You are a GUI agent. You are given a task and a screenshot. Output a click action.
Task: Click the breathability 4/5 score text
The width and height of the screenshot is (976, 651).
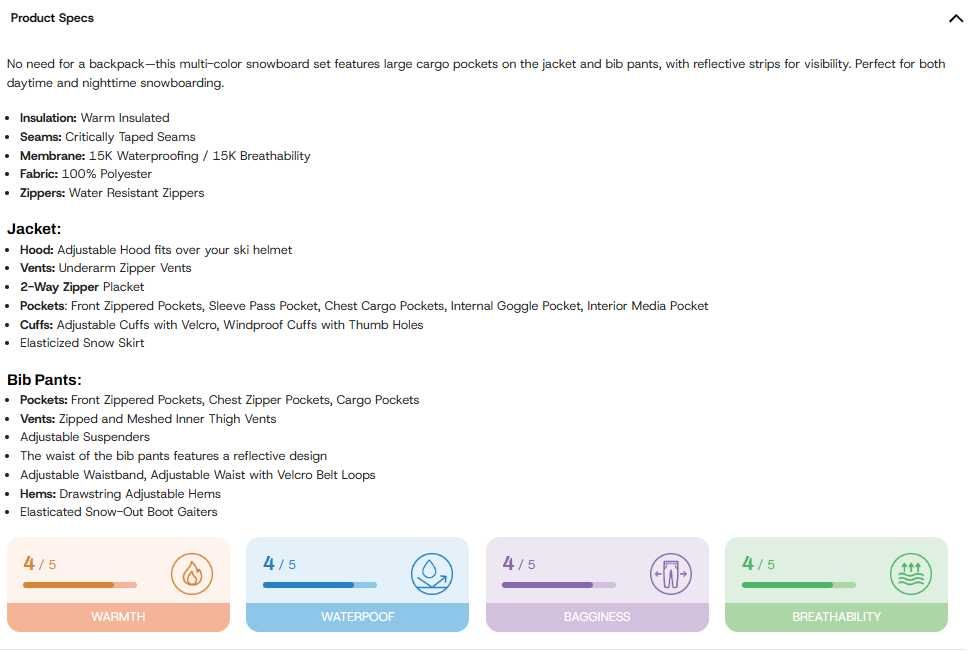tap(759, 564)
